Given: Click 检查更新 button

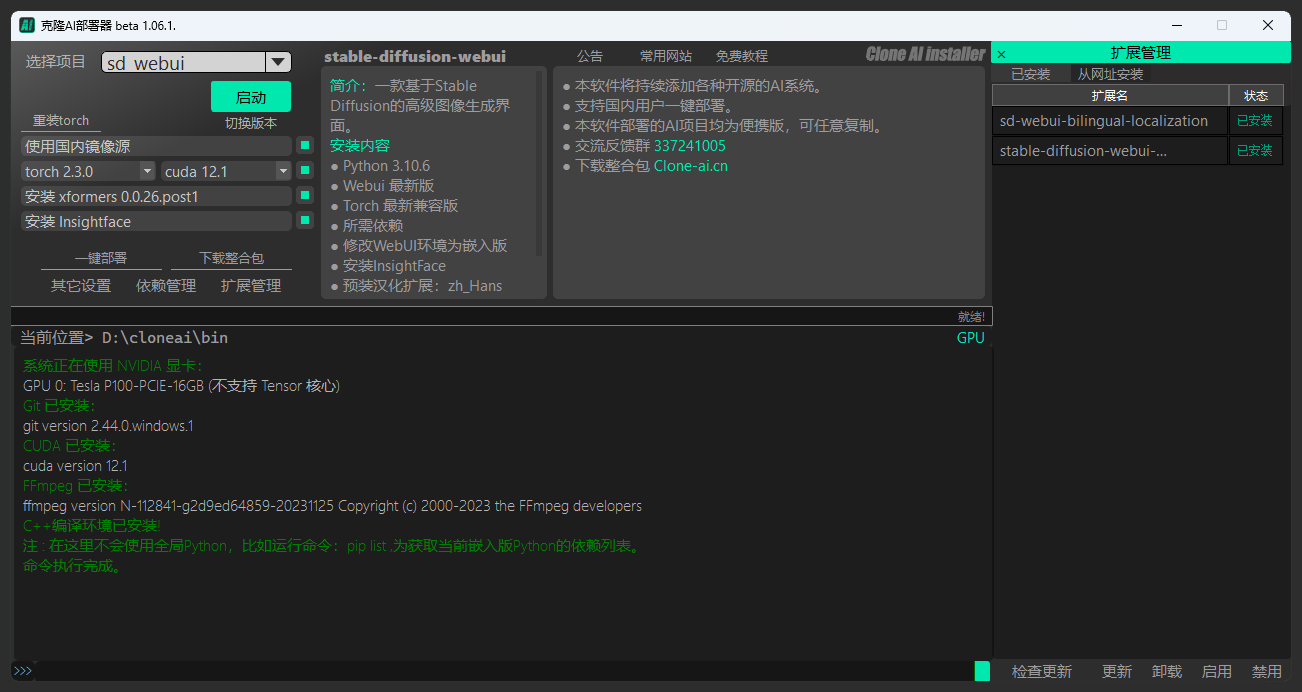Looking at the screenshot, I should pyautogui.click(x=1042, y=672).
